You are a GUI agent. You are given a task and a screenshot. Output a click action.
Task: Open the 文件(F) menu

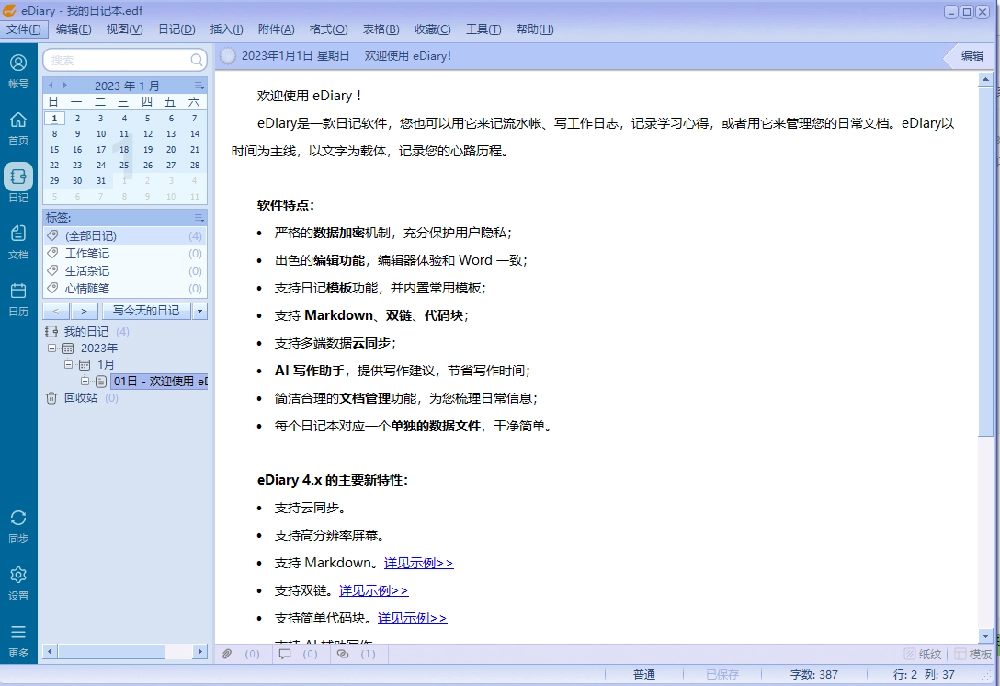(23, 29)
